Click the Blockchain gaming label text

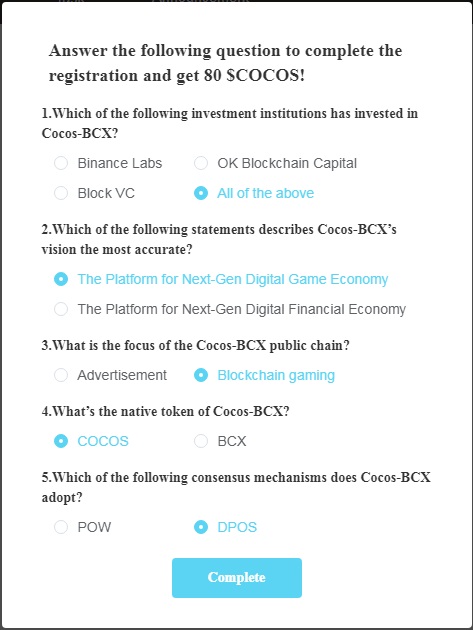tap(276, 375)
